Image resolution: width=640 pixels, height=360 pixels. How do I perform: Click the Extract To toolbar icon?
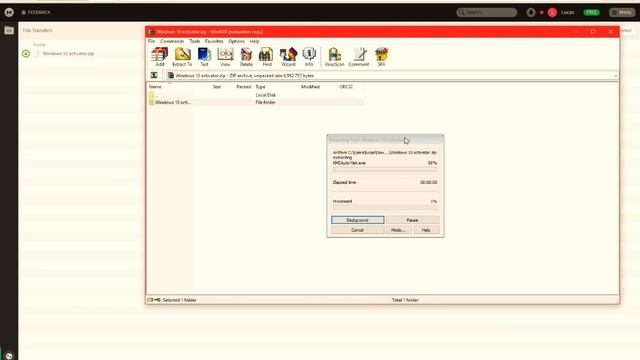(182, 57)
